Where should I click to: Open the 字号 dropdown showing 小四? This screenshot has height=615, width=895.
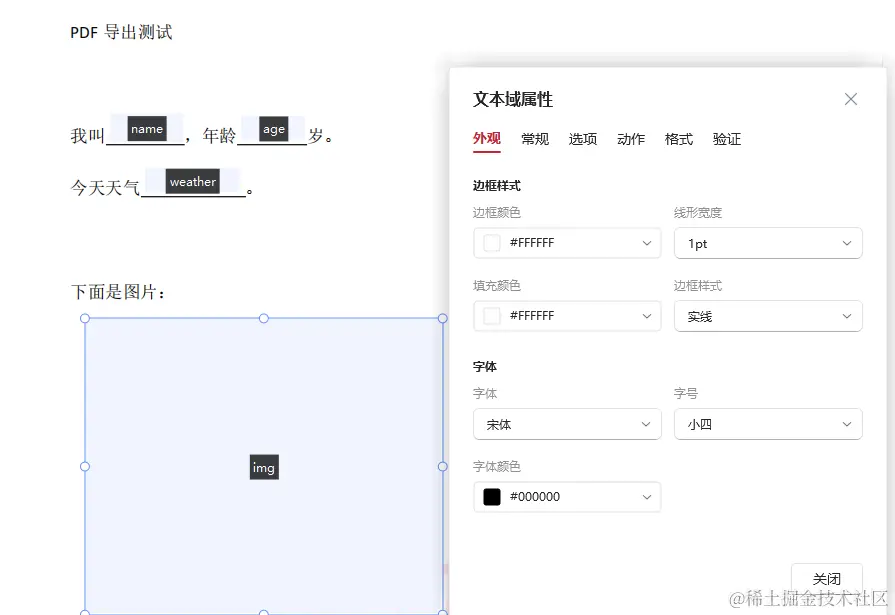[768, 424]
